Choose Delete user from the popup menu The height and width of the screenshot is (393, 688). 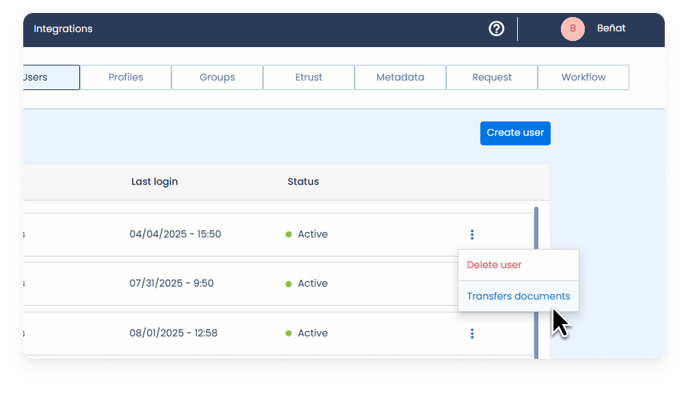(519, 265)
